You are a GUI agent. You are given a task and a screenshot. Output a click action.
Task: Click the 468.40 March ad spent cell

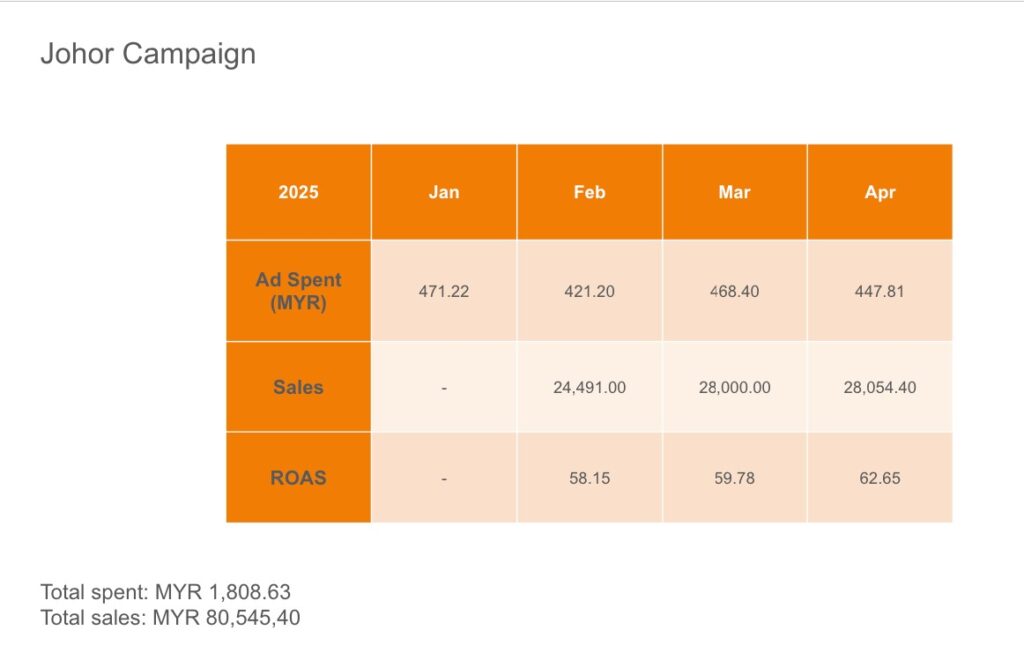coord(734,292)
